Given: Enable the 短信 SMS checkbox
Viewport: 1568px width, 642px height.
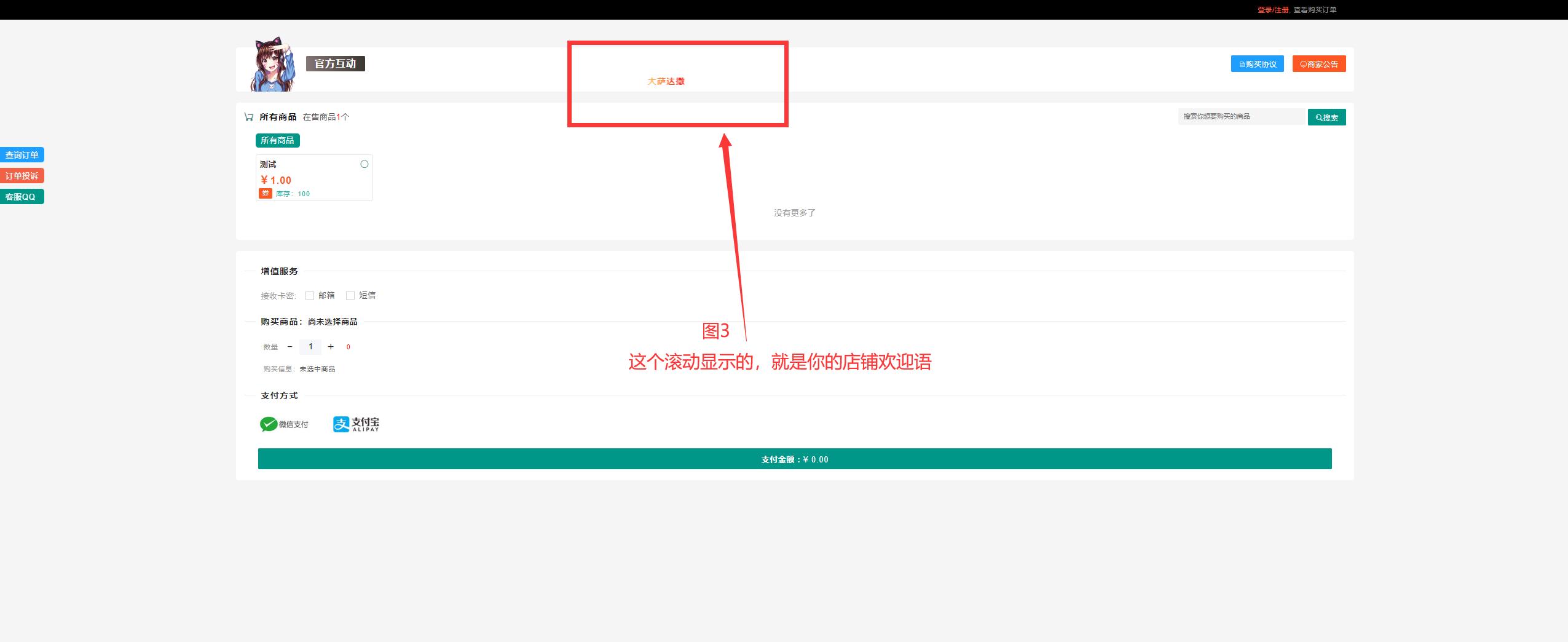Looking at the screenshot, I should tap(350, 295).
